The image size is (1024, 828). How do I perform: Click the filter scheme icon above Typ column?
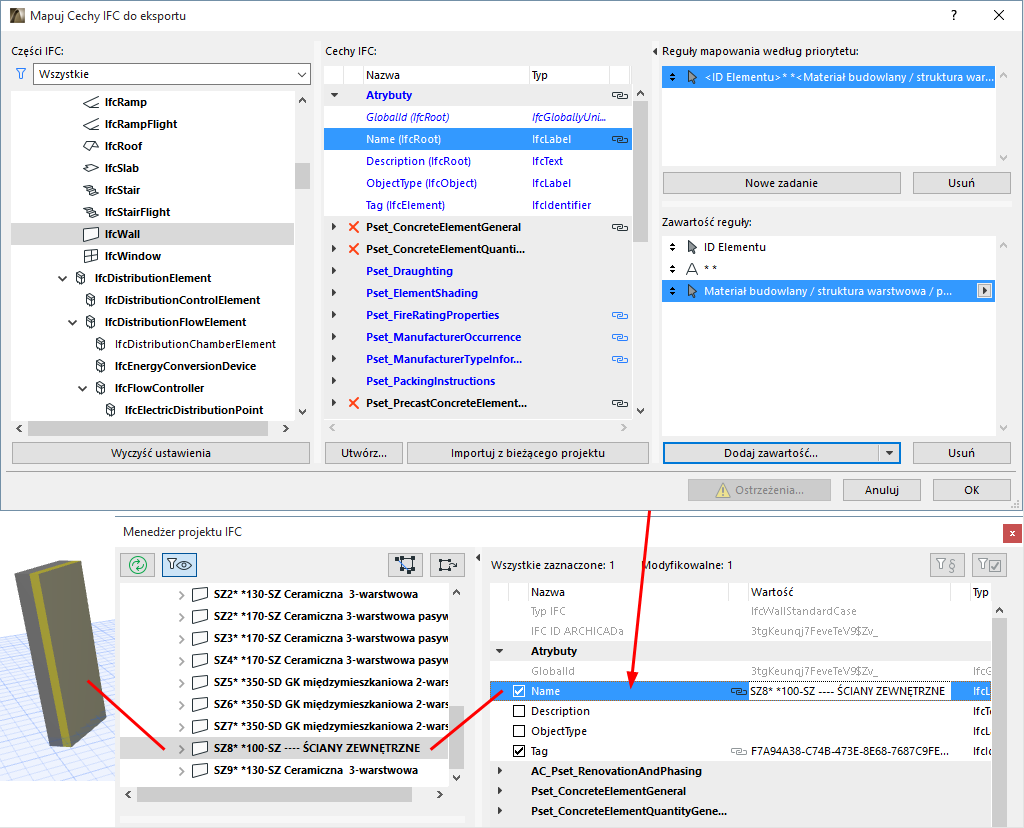947,564
